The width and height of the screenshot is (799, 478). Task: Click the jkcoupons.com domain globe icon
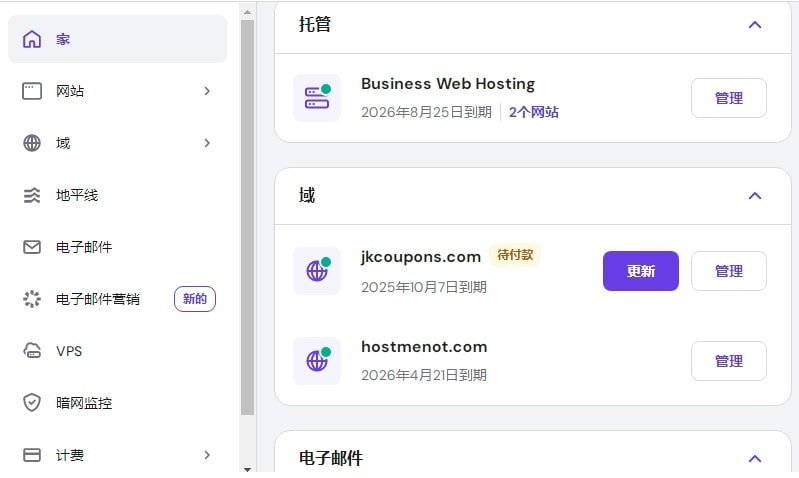[x=317, y=271]
